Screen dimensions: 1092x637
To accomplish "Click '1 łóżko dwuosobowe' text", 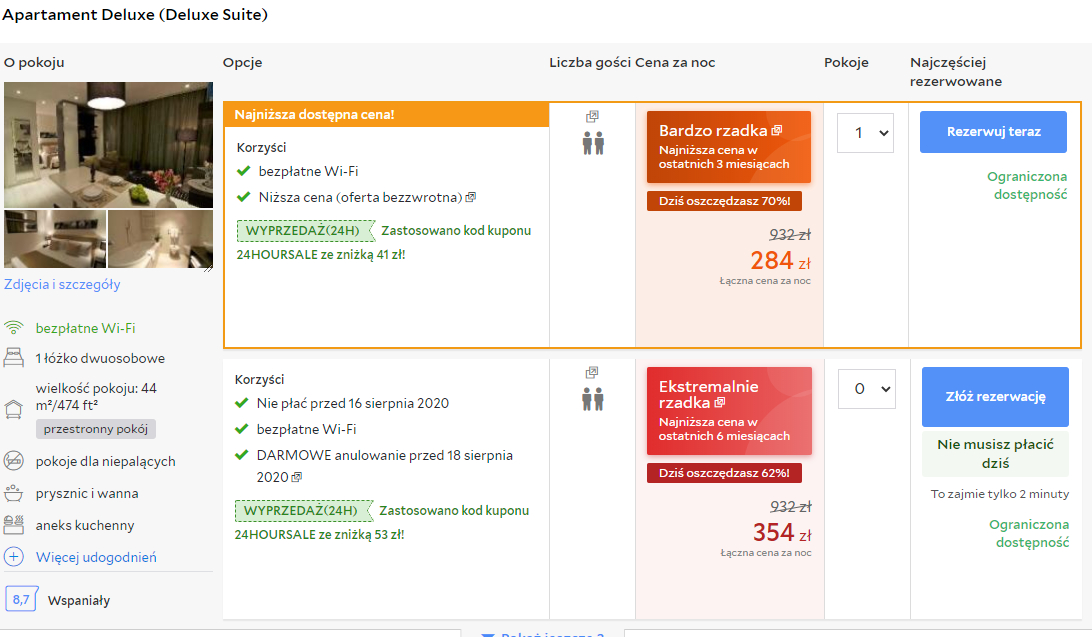I will (x=100, y=358).
